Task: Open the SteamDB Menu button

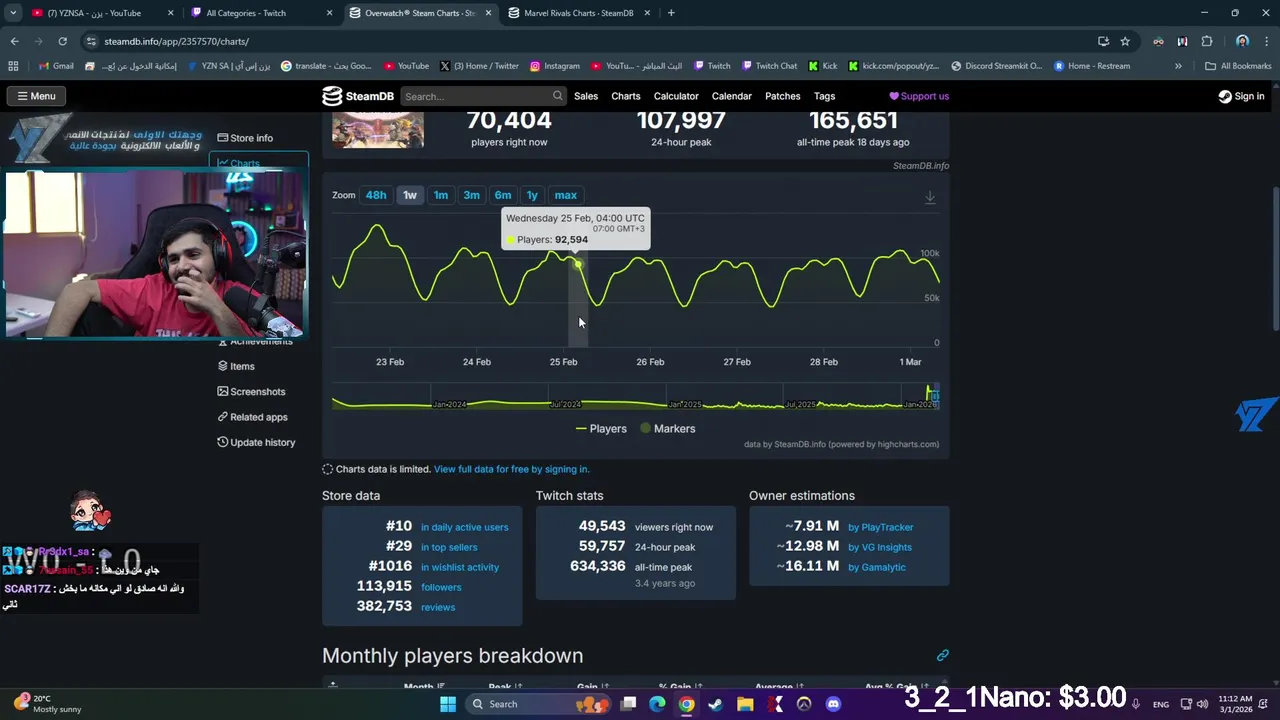Action: tap(35, 96)
